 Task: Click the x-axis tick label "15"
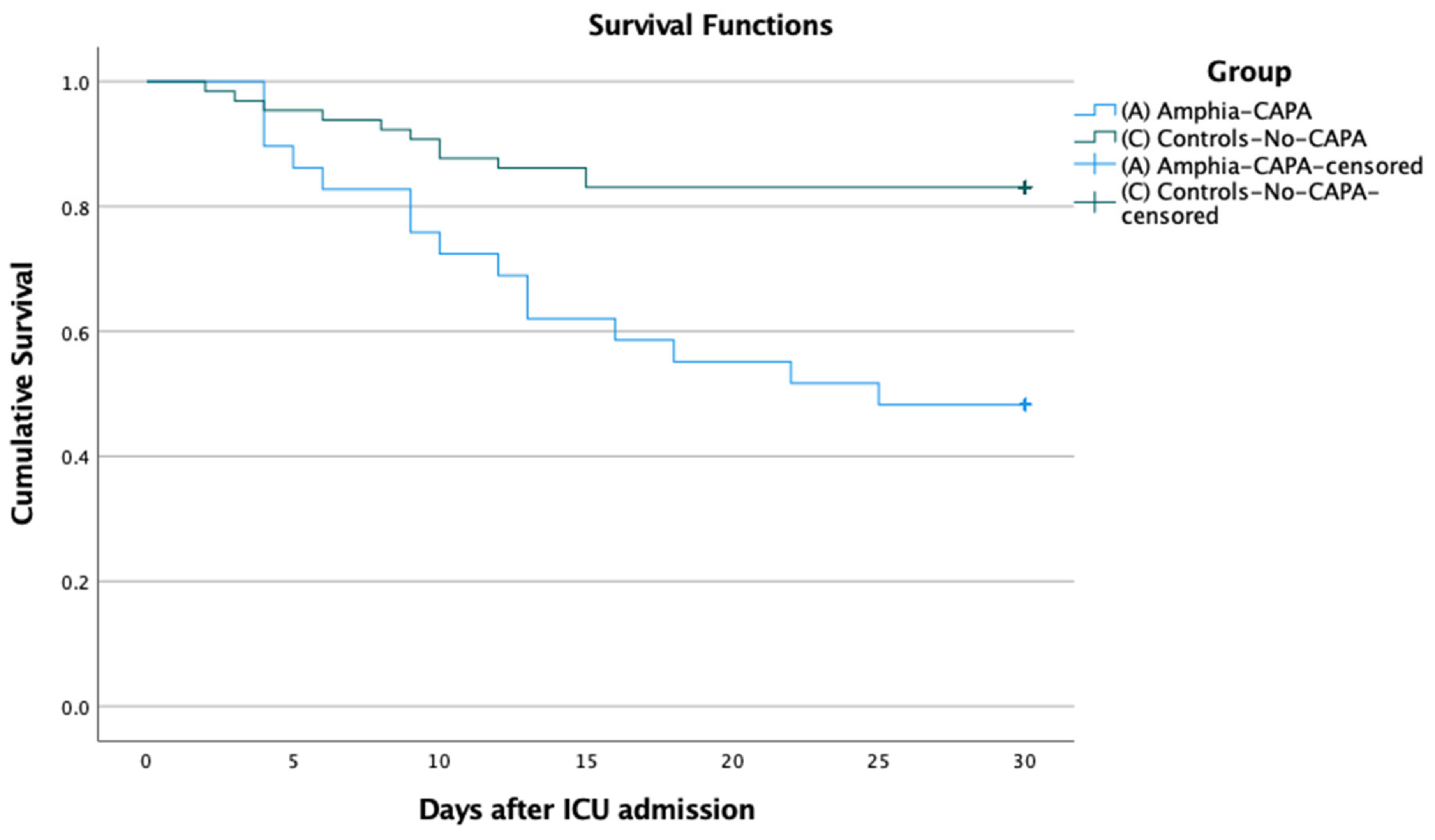coord(586,761)
